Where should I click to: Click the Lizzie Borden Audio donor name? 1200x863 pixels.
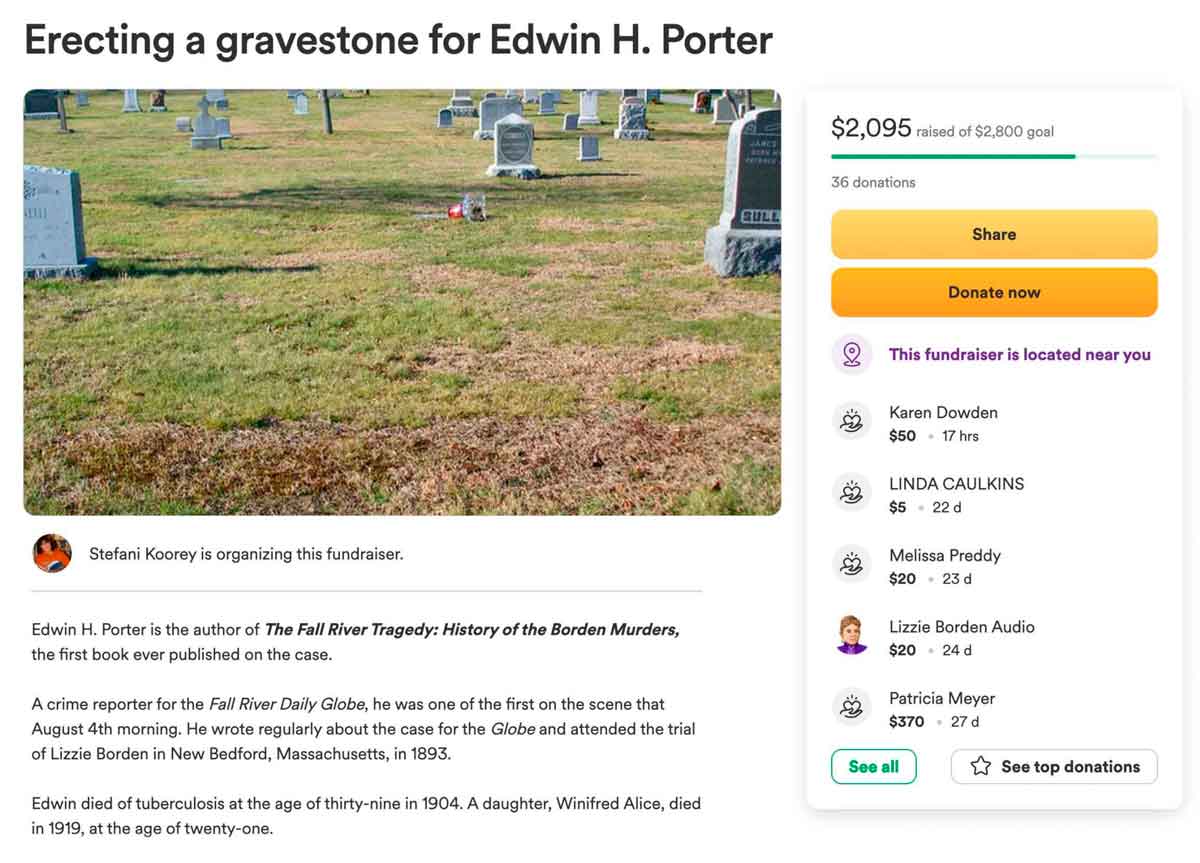point(961,627)
